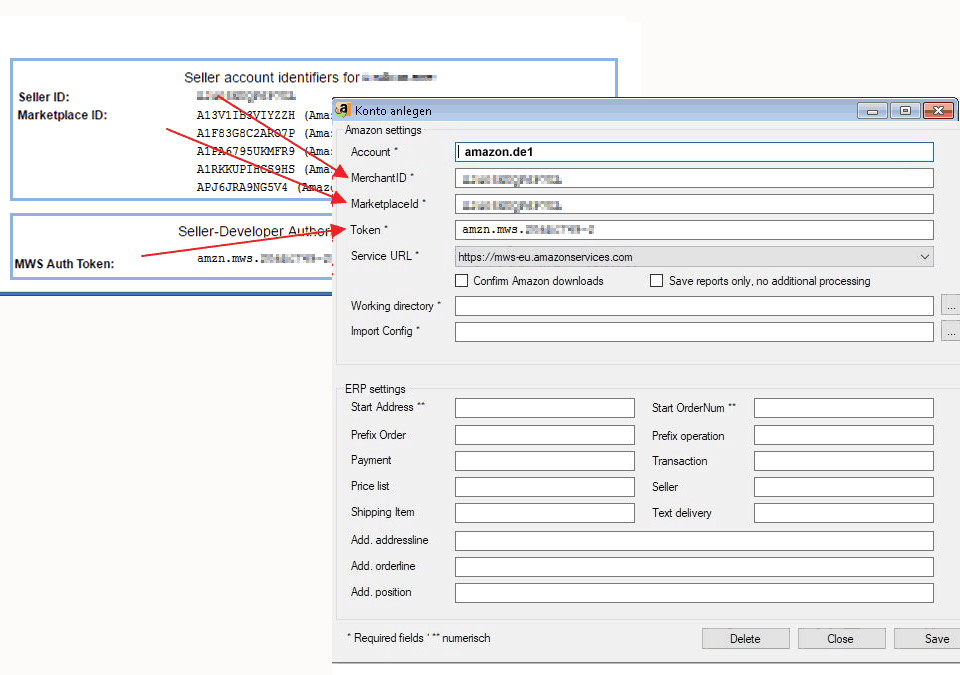Screen dimensions: 960x675
Task: Click the Amazon icon in Konto anlegen title bar
Action: click(x=342, y=110)
